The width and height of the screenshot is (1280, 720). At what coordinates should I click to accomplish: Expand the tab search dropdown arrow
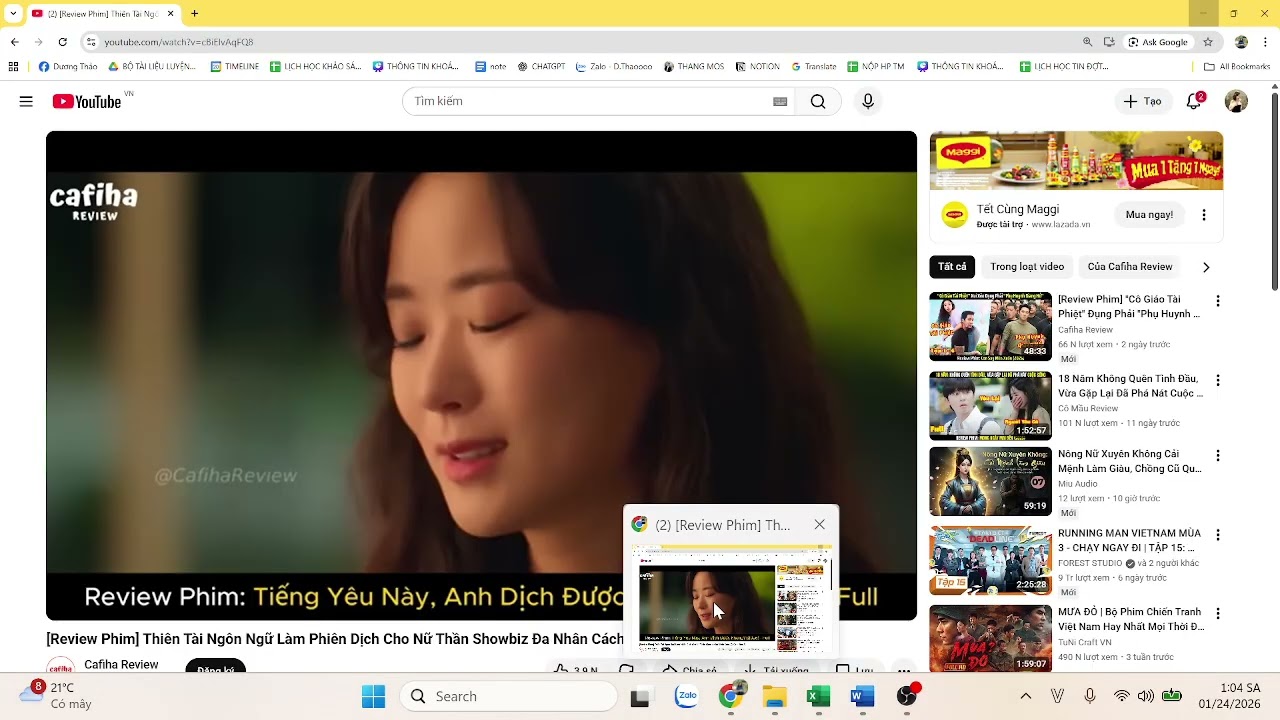(x=13, y=13)
